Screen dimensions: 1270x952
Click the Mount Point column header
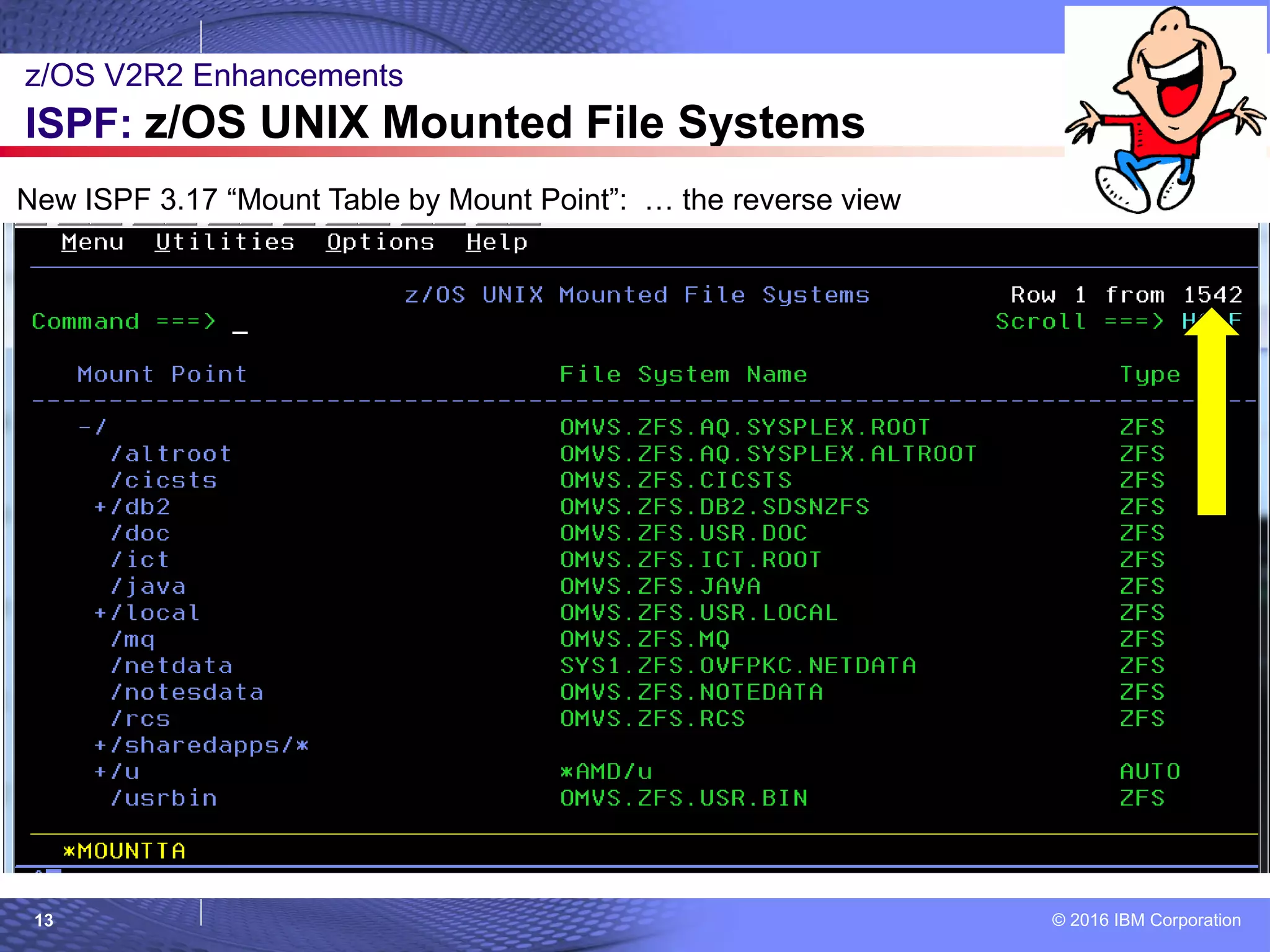pyautogui.click(x=162, y=374)
